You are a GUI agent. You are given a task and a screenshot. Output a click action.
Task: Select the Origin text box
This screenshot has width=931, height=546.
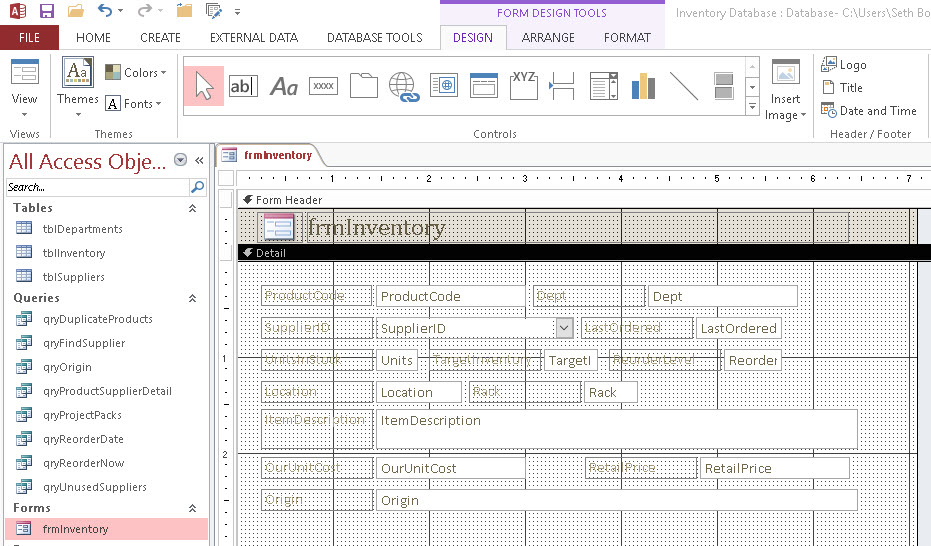coord(617,500)
